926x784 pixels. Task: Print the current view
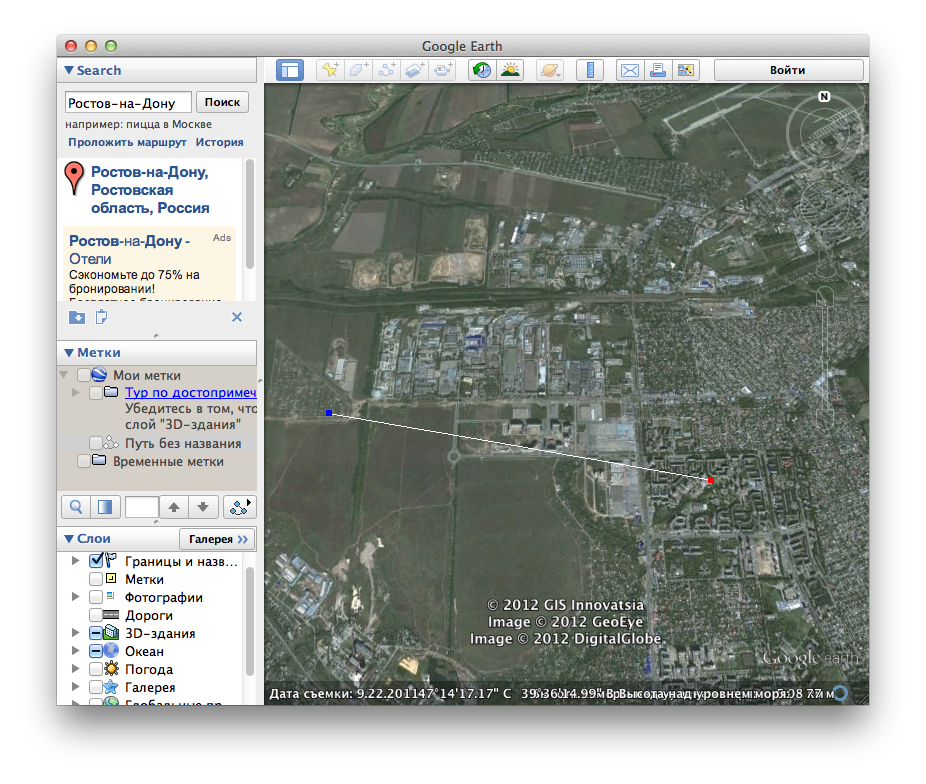658,70
